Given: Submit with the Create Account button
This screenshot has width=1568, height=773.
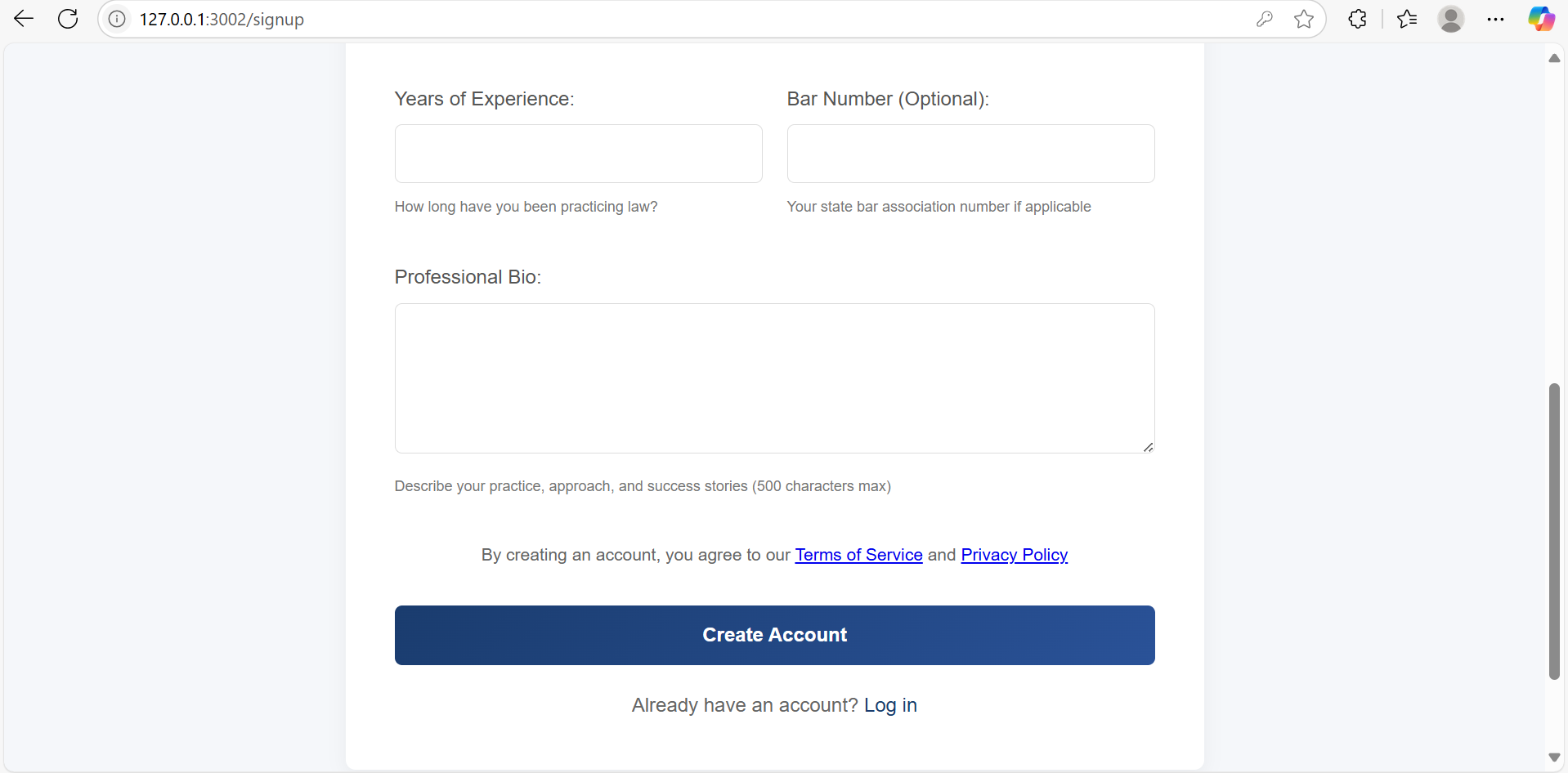Looking at the screenshot, I should point(774,635).
